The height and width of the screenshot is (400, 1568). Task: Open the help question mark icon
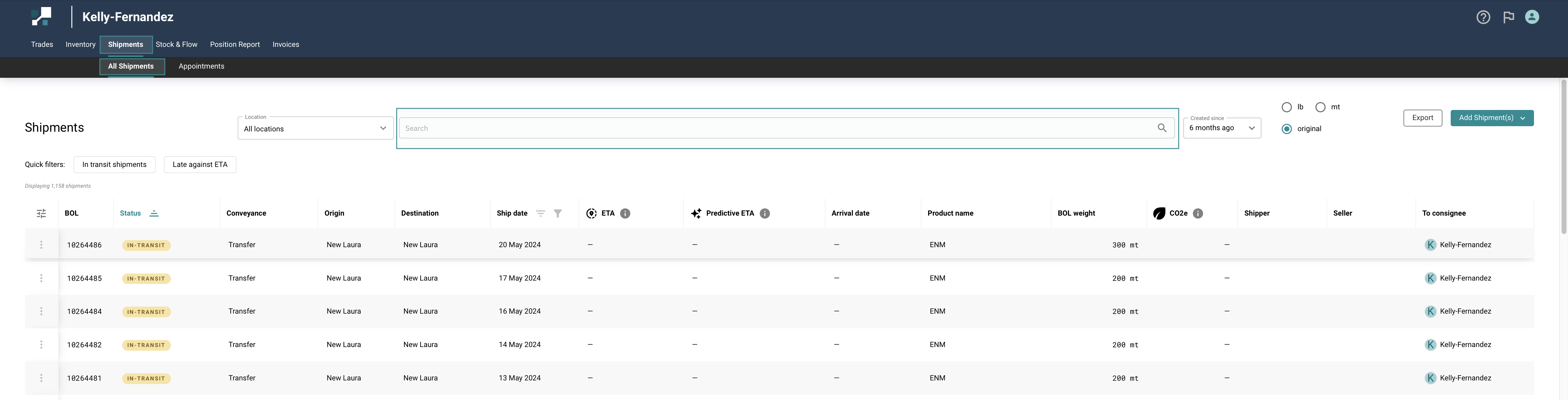1483,17
